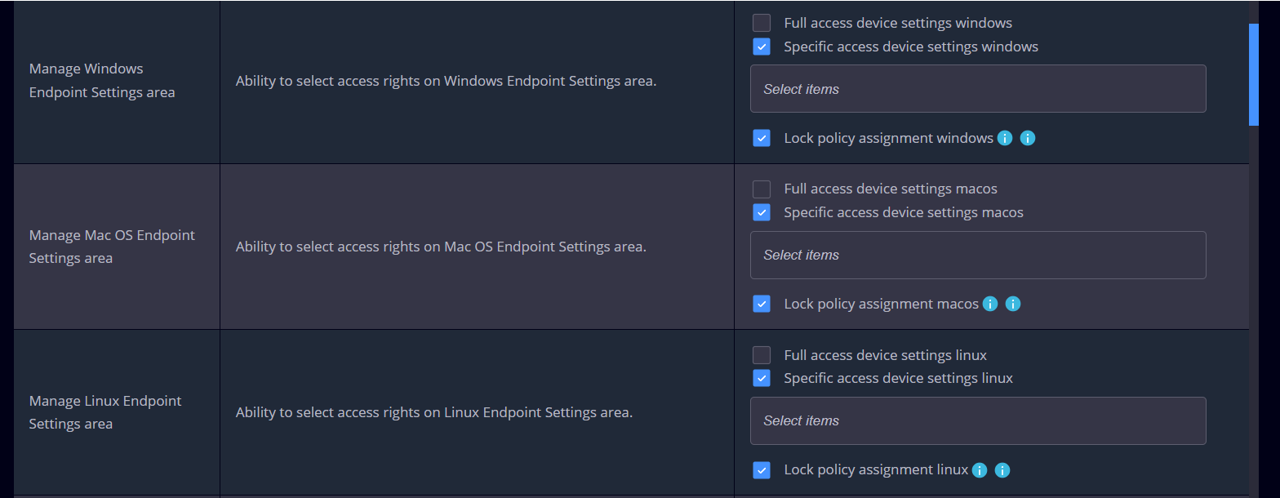
Task: Click 'Full access device settings macos' label
Action: point(891,189)
